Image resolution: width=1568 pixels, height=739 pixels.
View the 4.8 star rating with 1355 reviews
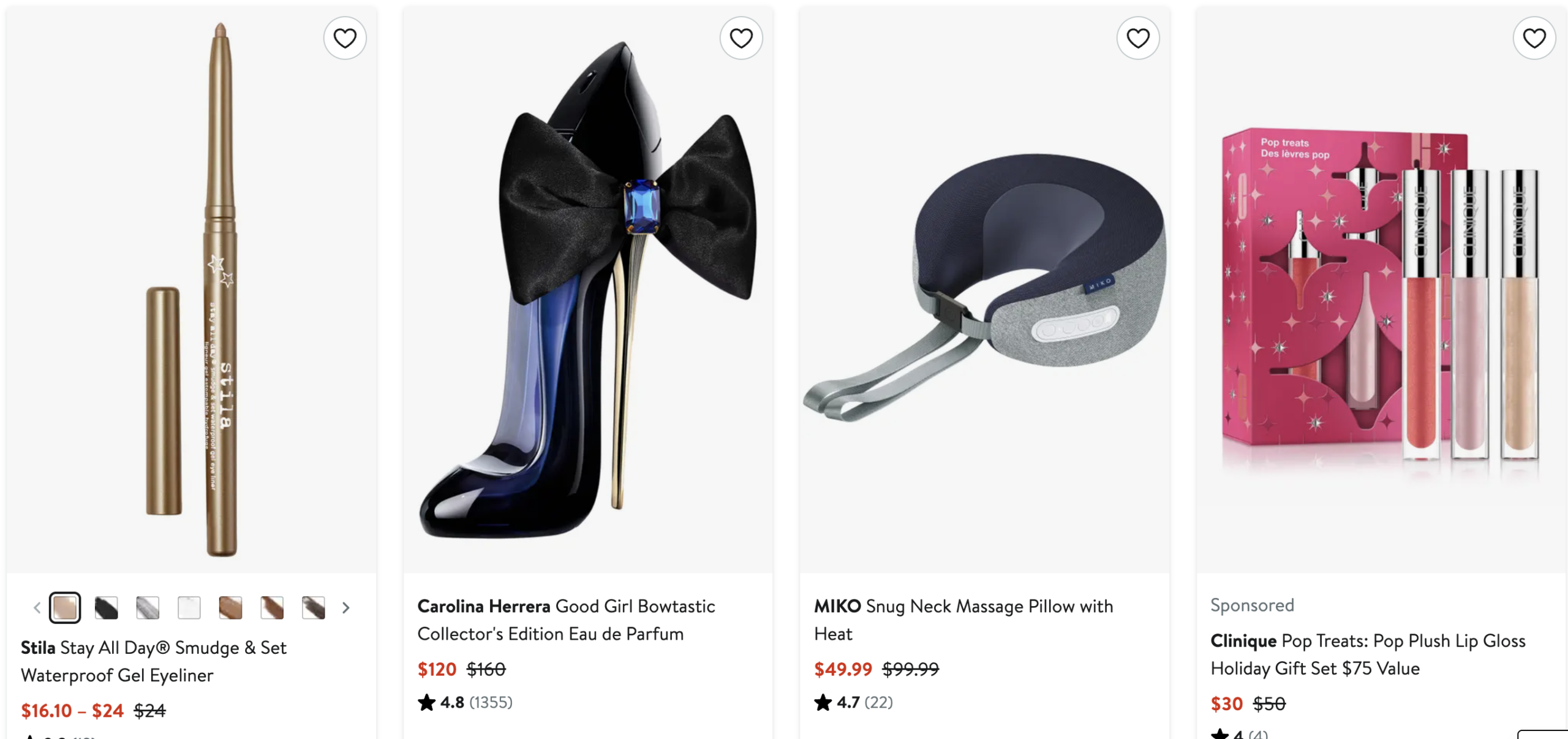point(465,702)
